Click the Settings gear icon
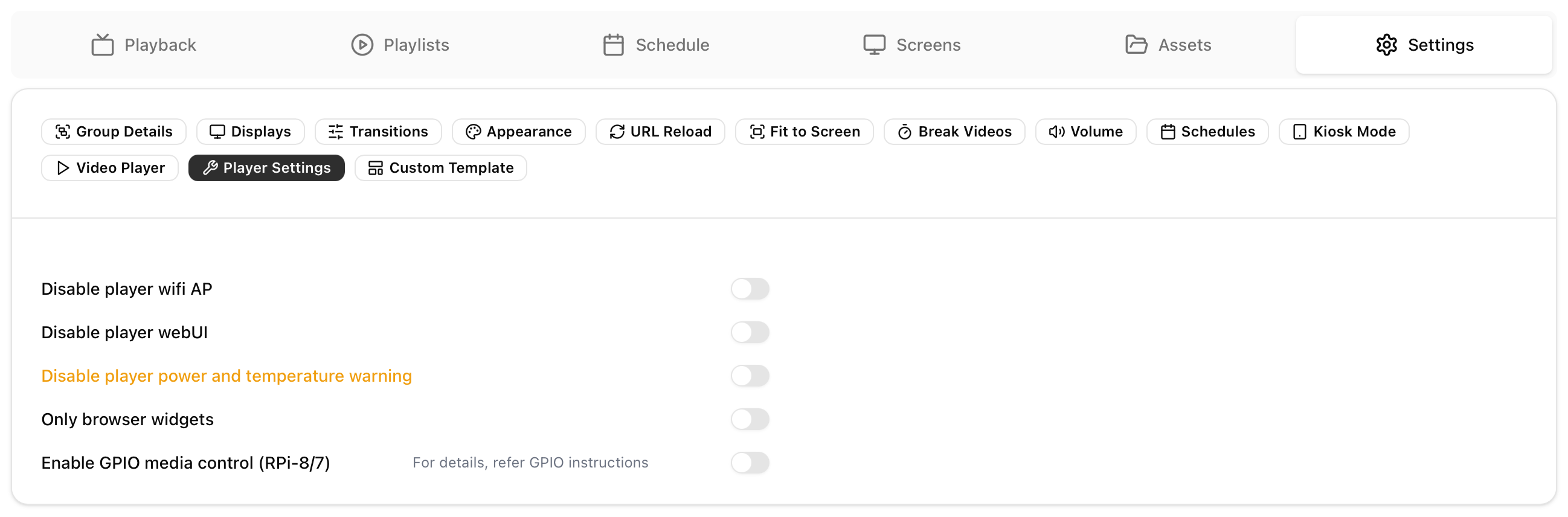Screen dimensions: 1568x517 pos(1386,45)
